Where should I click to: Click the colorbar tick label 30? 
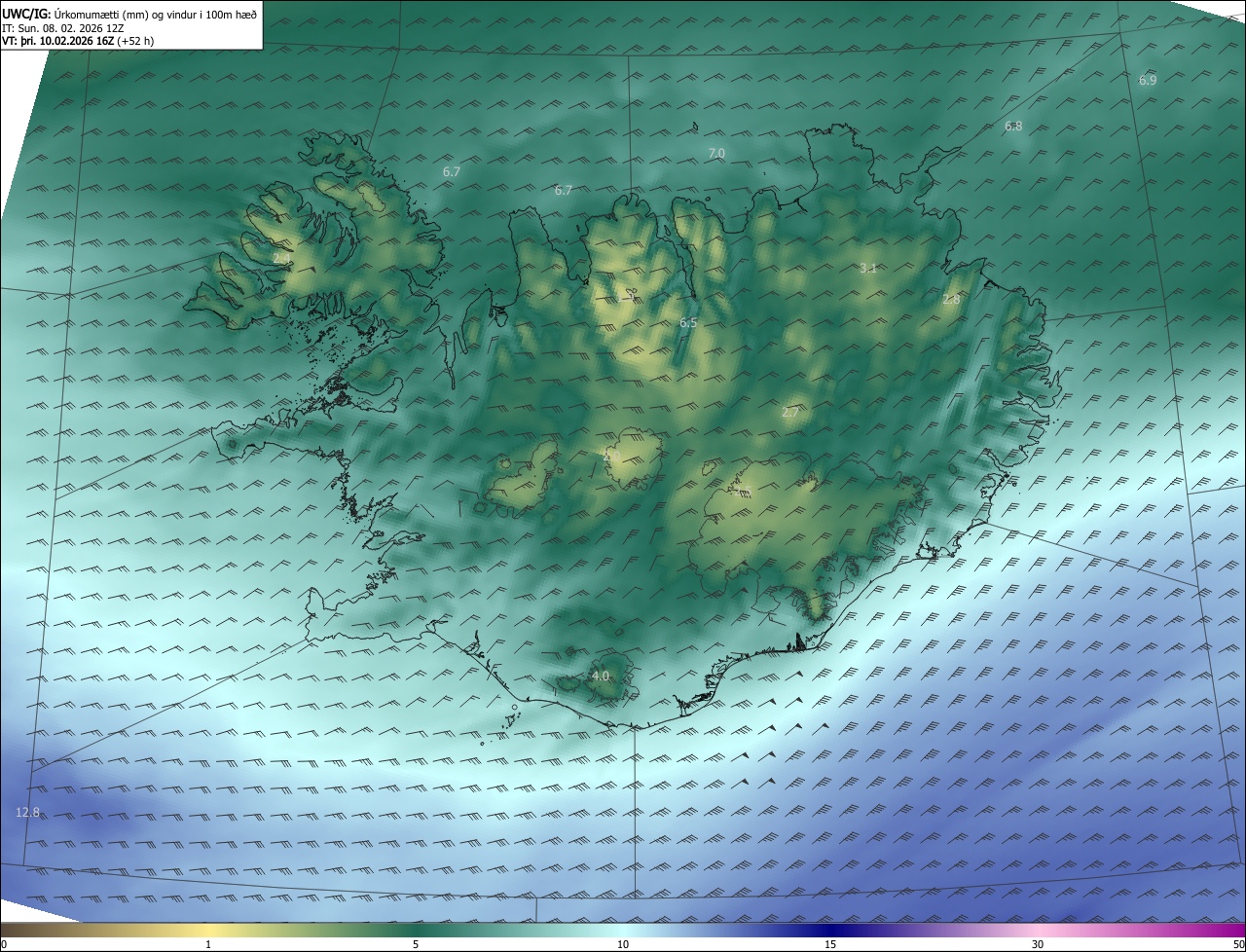coord(1038,944)
